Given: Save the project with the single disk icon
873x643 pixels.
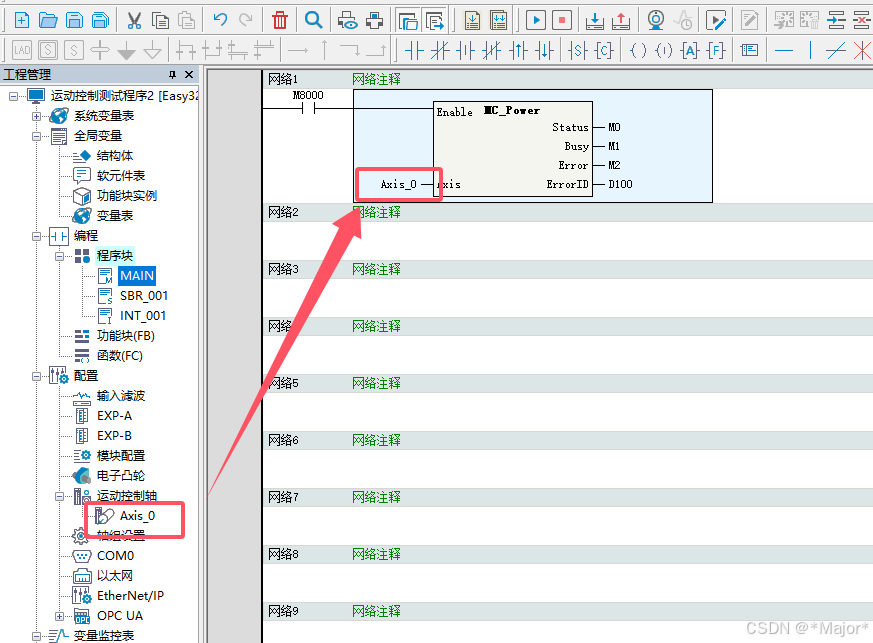Looking at the screenshot, I should click(74, 21).
